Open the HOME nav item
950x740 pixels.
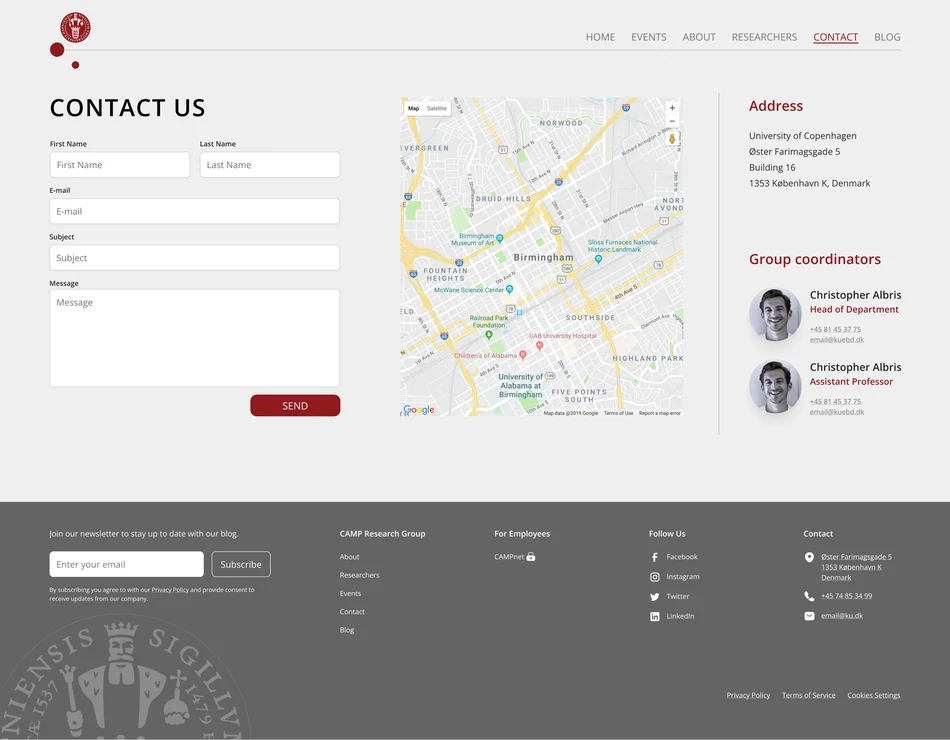coord(600,37)
